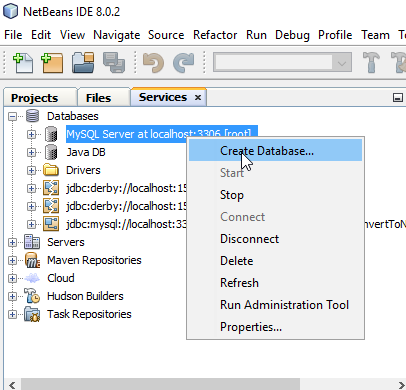Viewport: 406px width, 390px height.
Task: Expand the Java DB node
Action: [x=31, y=152]
